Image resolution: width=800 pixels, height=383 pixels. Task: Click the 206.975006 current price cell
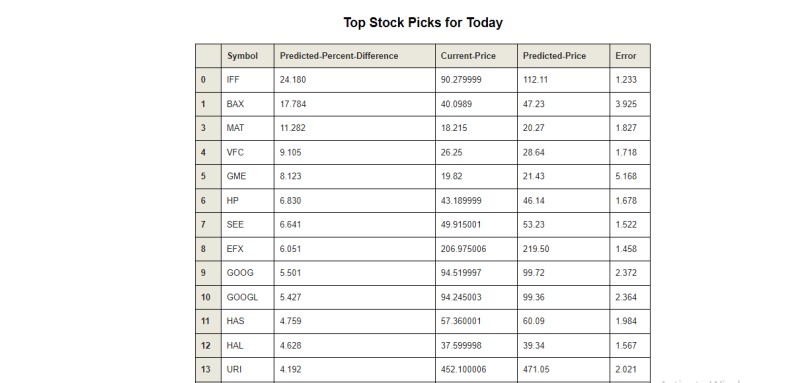pyautogui.click(x=477, y=249)
